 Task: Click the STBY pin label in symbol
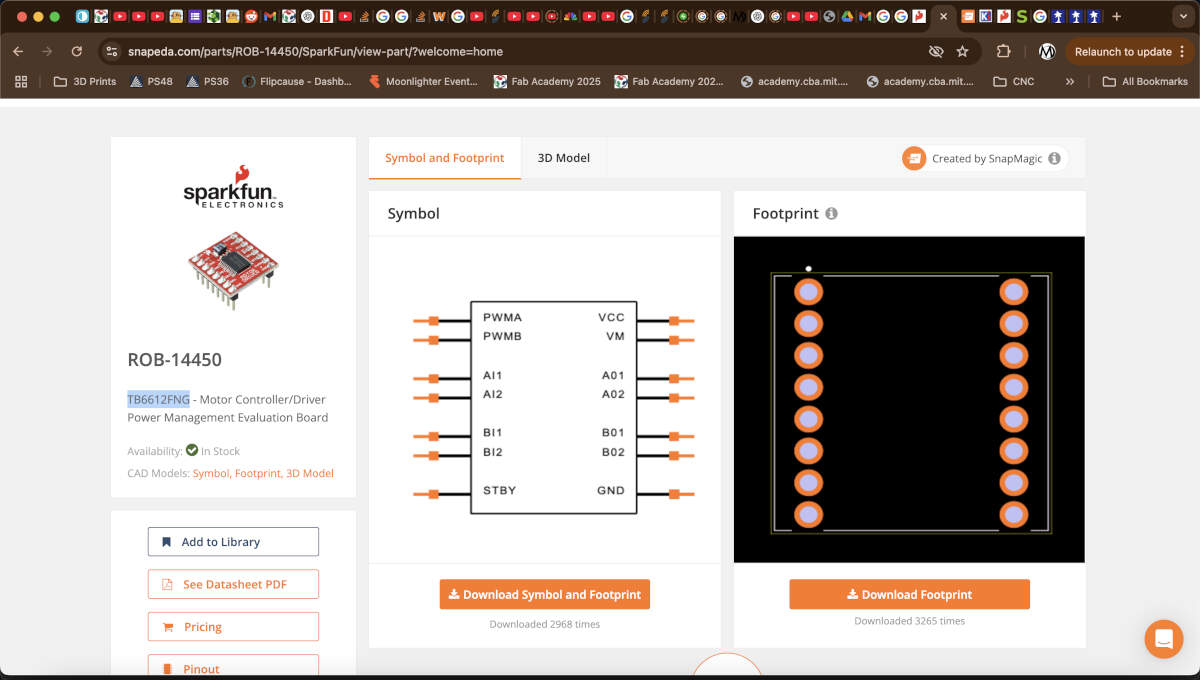click(499, 490)
